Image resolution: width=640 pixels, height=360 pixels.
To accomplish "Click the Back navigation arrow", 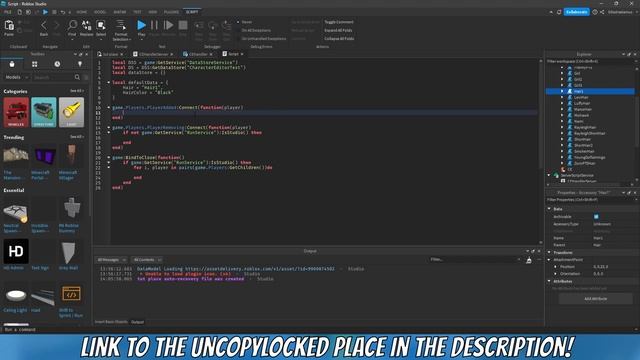I will (x=44, y=26).
